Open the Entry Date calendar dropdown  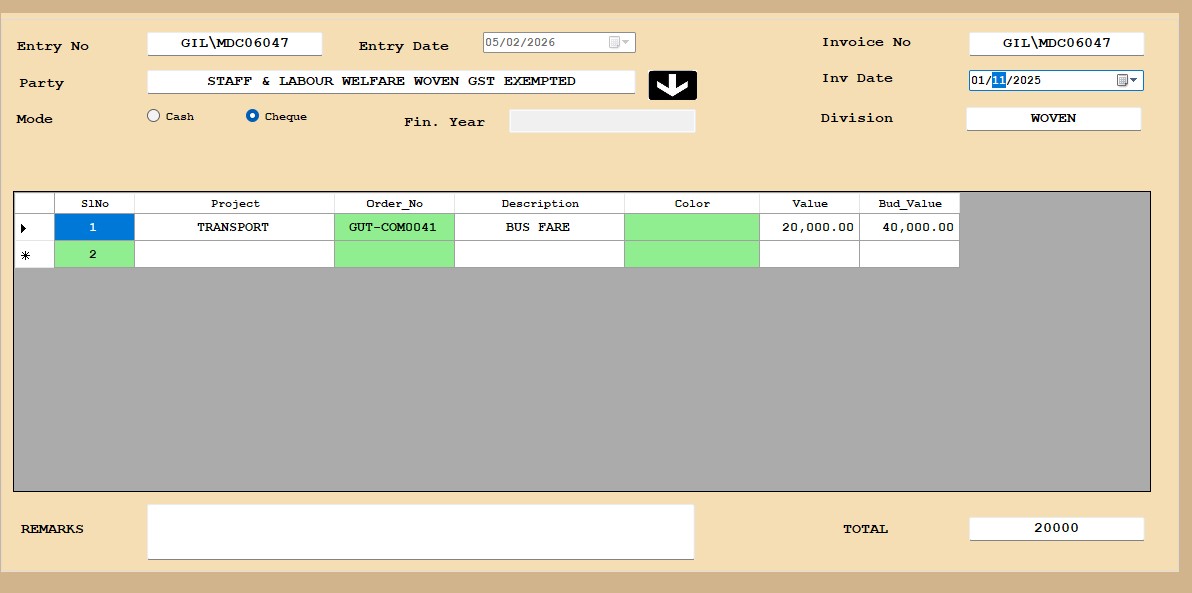click(x=620, y=43)
